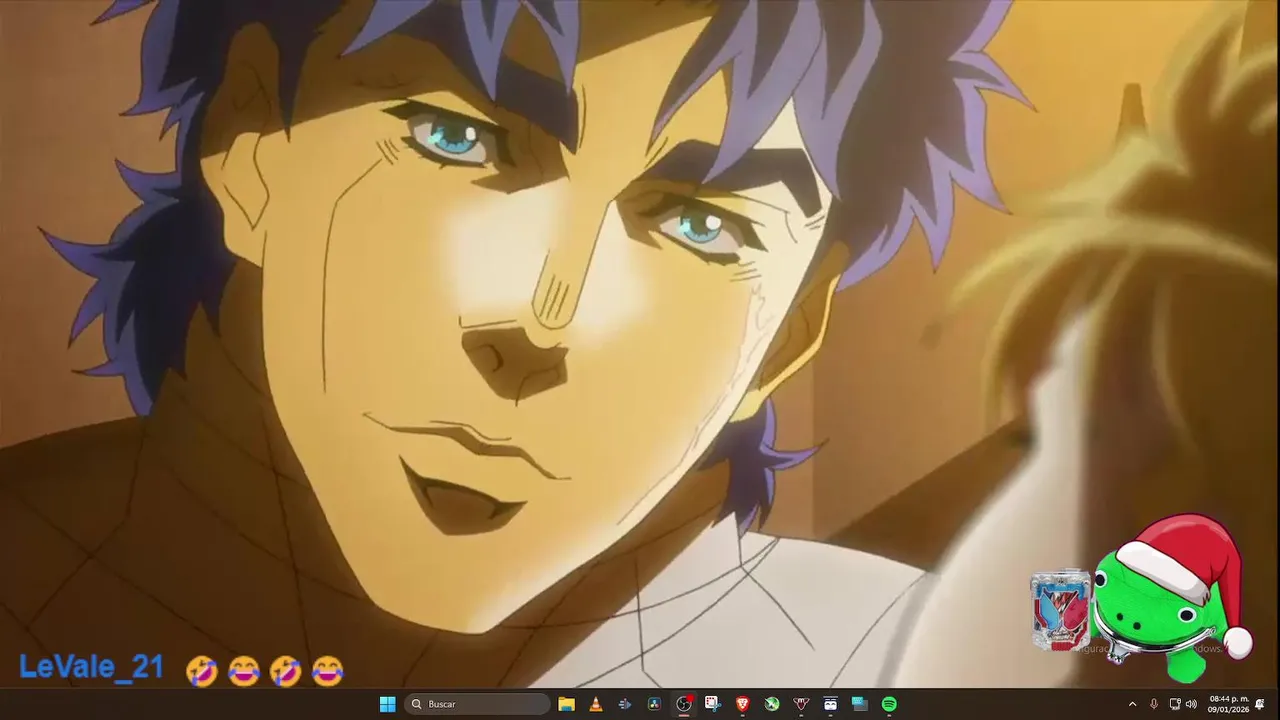Open the blue arrow app in taskbar
The width and height of the screenshot is (1280, 720).
click(x=625, y=704)
